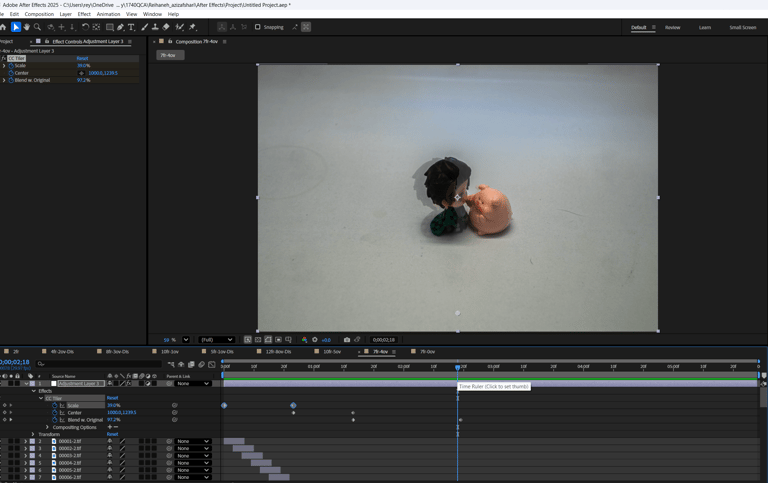Expand Compositing Options in timeline

[48, 427]
